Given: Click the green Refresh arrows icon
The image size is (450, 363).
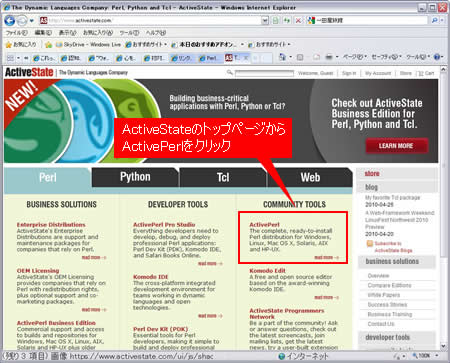Looking at the screenshot, I should [x=287, y=21].
